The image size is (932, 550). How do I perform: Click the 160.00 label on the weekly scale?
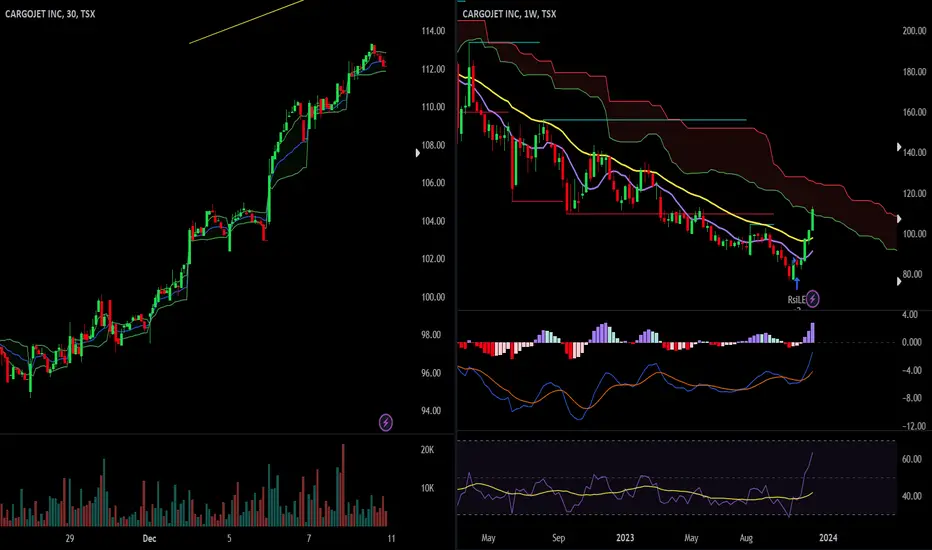(x=914, y=112)
